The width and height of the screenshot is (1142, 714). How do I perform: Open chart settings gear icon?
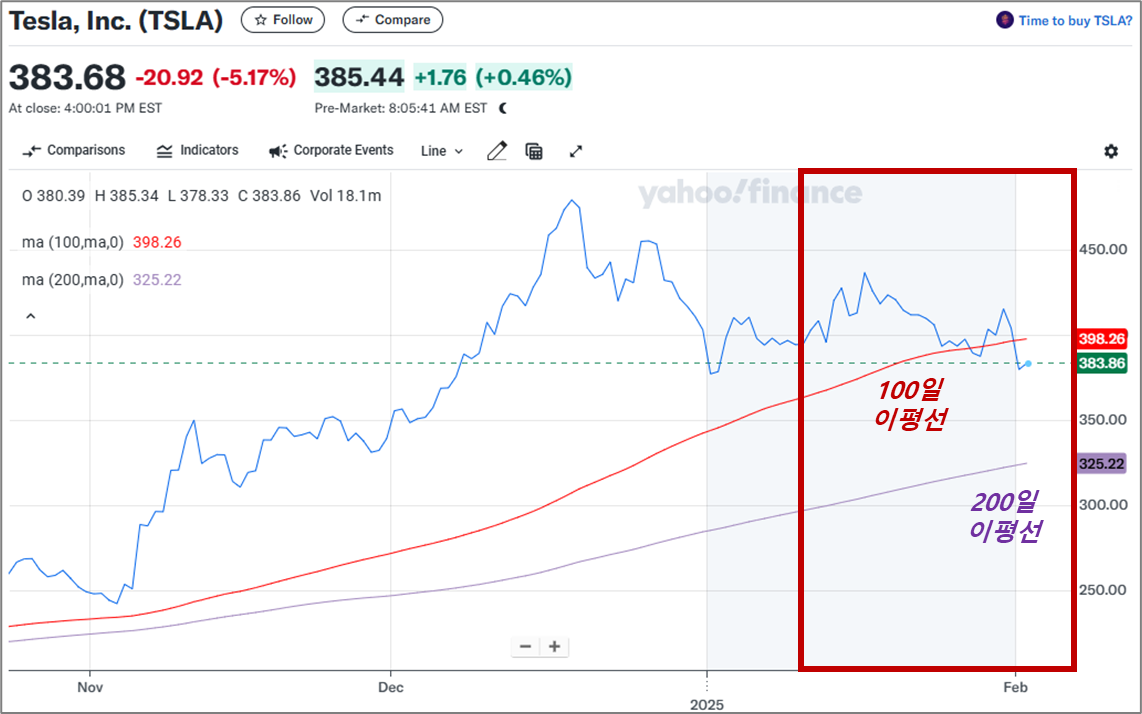(1111, 151)
